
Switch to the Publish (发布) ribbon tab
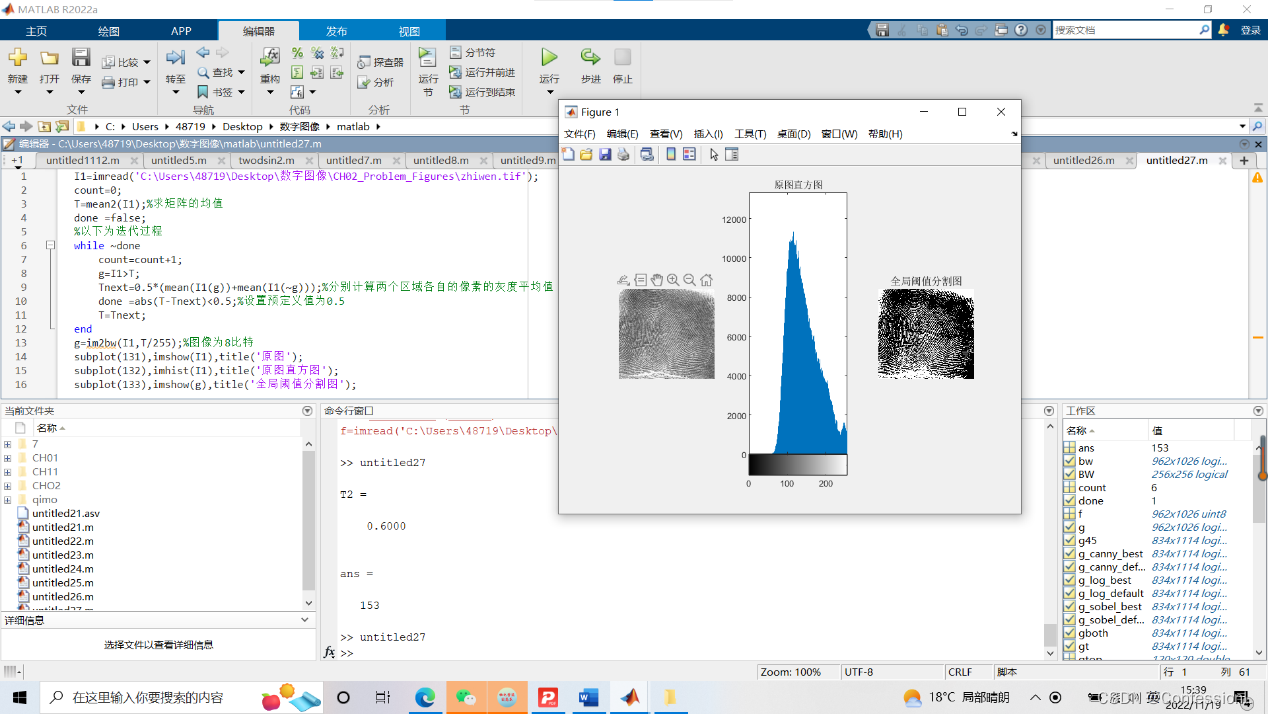point(337,31)
